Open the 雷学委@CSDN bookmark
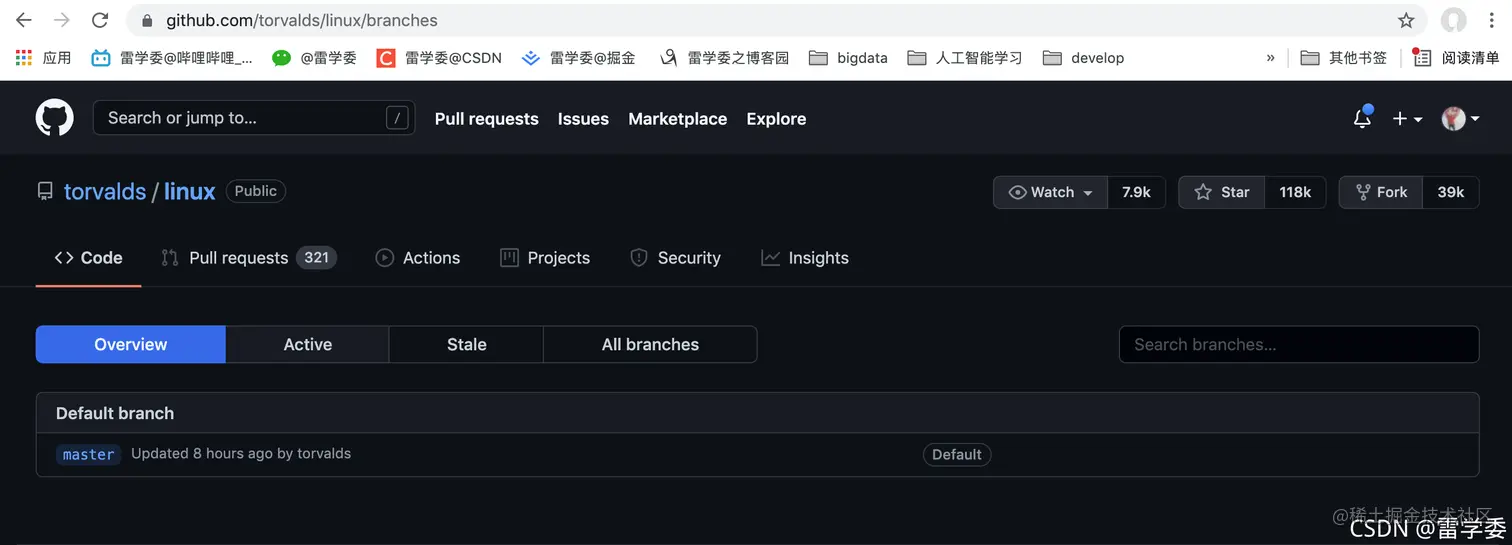This screenshot has height=545, width=1512. (x=439, y=58)
